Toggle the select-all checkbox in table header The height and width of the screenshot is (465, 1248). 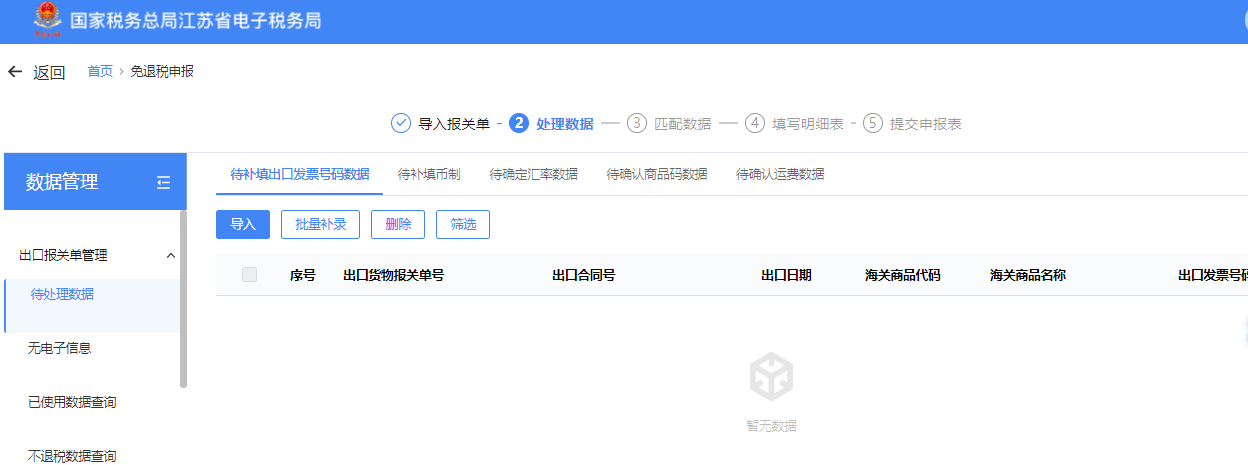click(x=249, y=275)
